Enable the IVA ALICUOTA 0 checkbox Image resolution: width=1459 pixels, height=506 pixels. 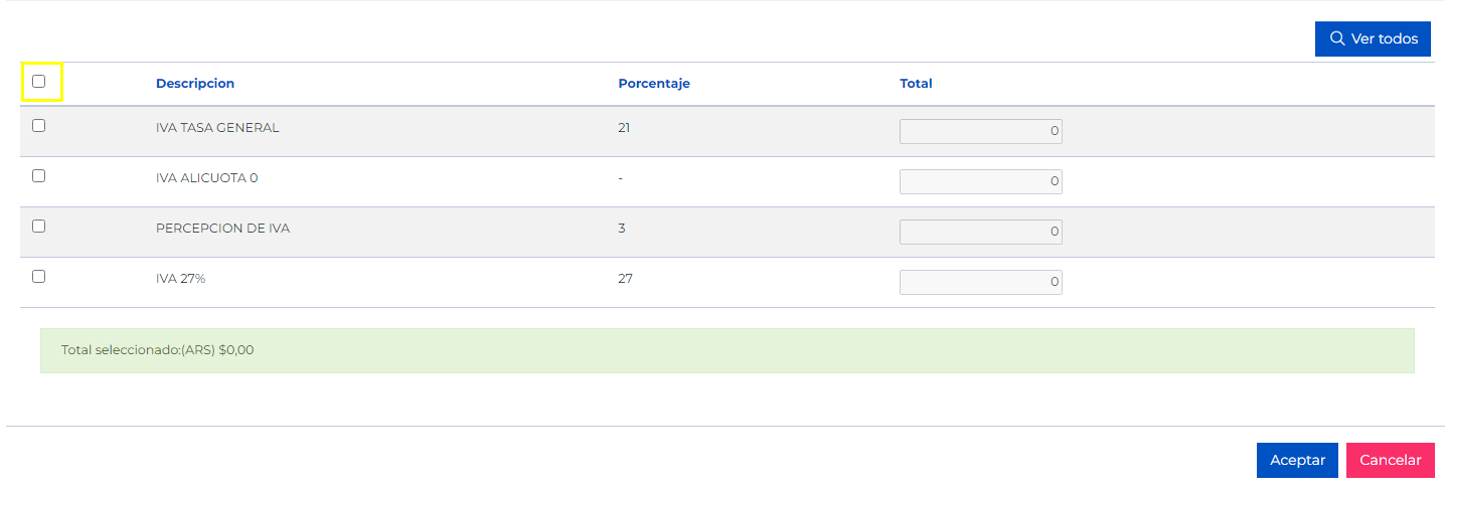(x=39, y=176)
